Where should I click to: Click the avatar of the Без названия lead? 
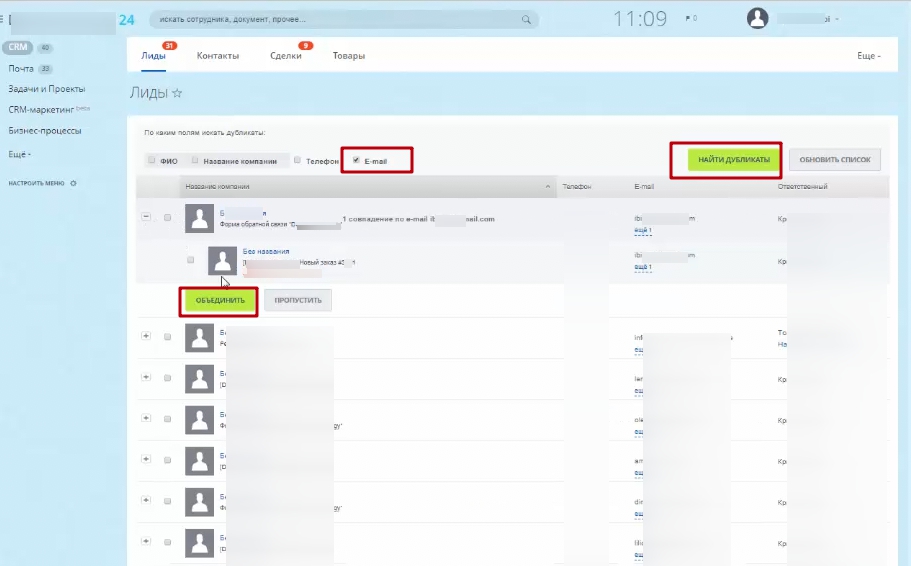click(x=223, y=260)
